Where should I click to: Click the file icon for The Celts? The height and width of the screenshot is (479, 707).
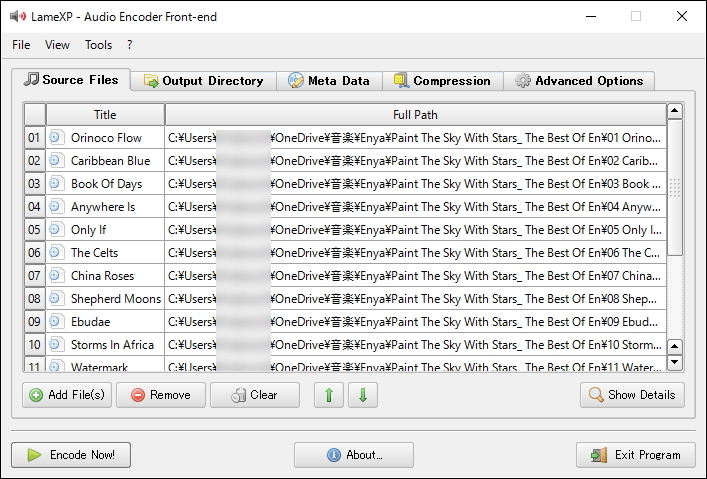(x=56, y=252)
